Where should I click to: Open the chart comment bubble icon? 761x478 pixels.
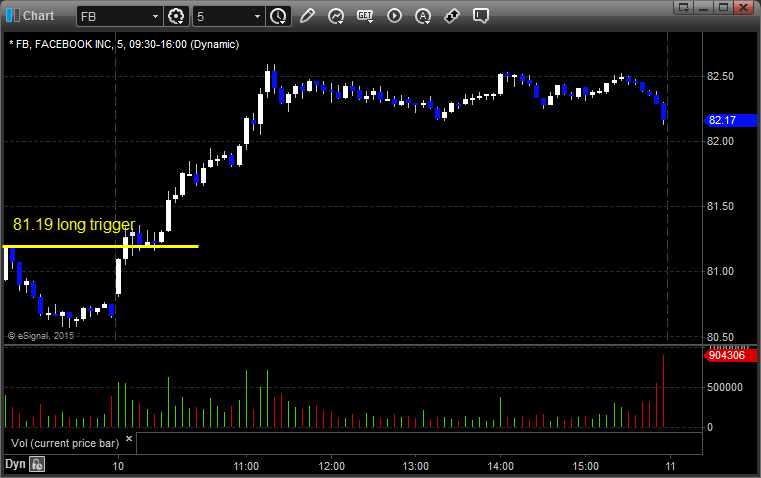pyautogui.click(x=480, y=16)
